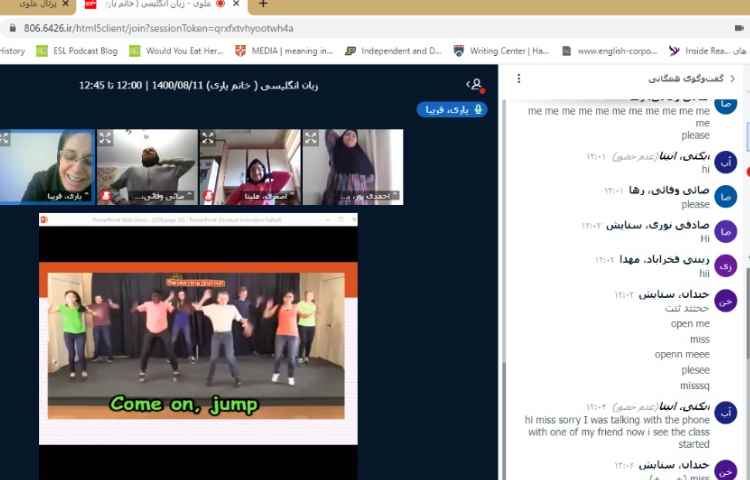Close the active English class tab
This screenshot has width=750, height=480.
coord(236,4)
